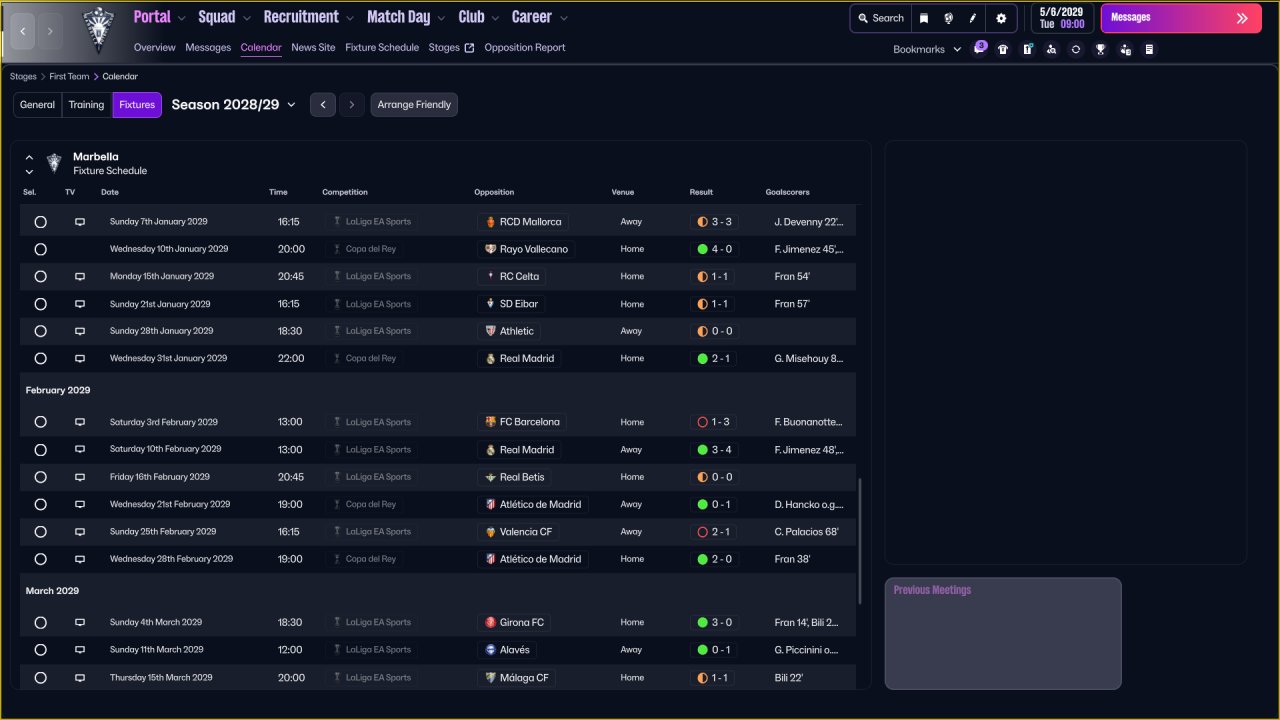This screenshot has width=1280, height=720.
Task: Select the radio button for 3rd February Barcelona fixture
Action: point(40,422)
